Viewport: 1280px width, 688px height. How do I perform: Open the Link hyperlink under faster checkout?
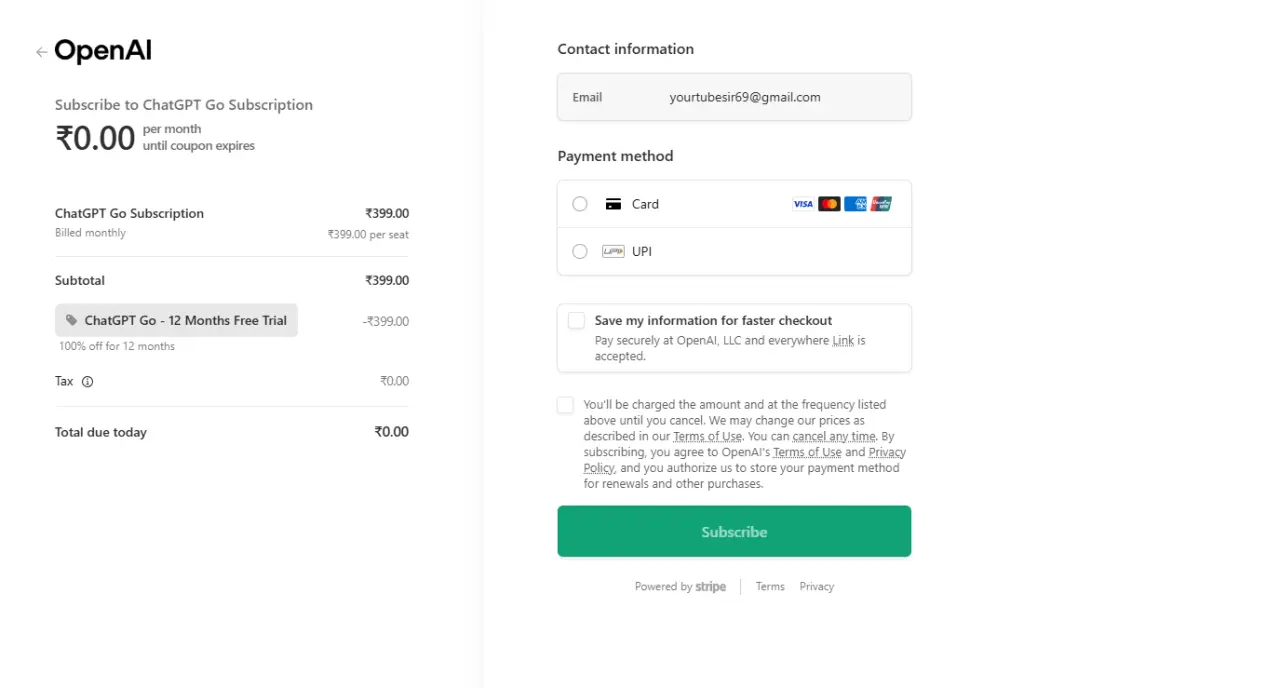pos(843,341)
